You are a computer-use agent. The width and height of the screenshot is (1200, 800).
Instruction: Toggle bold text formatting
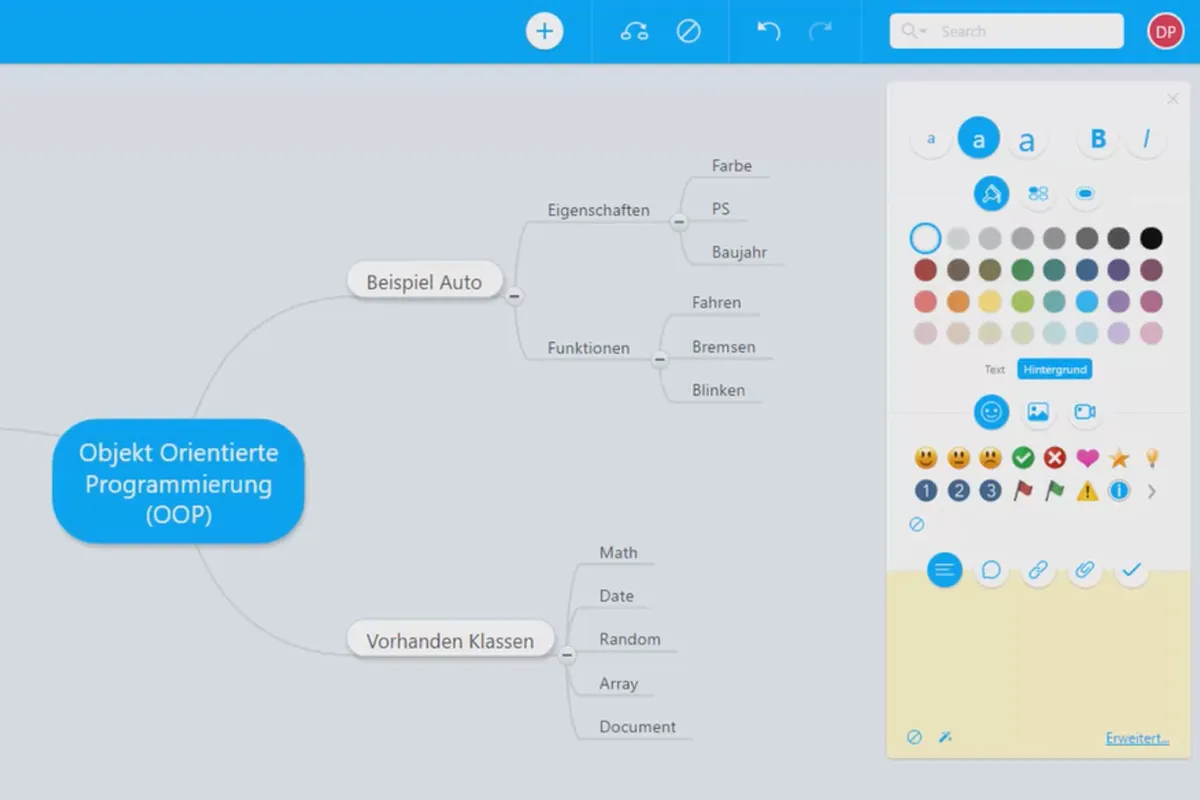(x=1097, y=140)
